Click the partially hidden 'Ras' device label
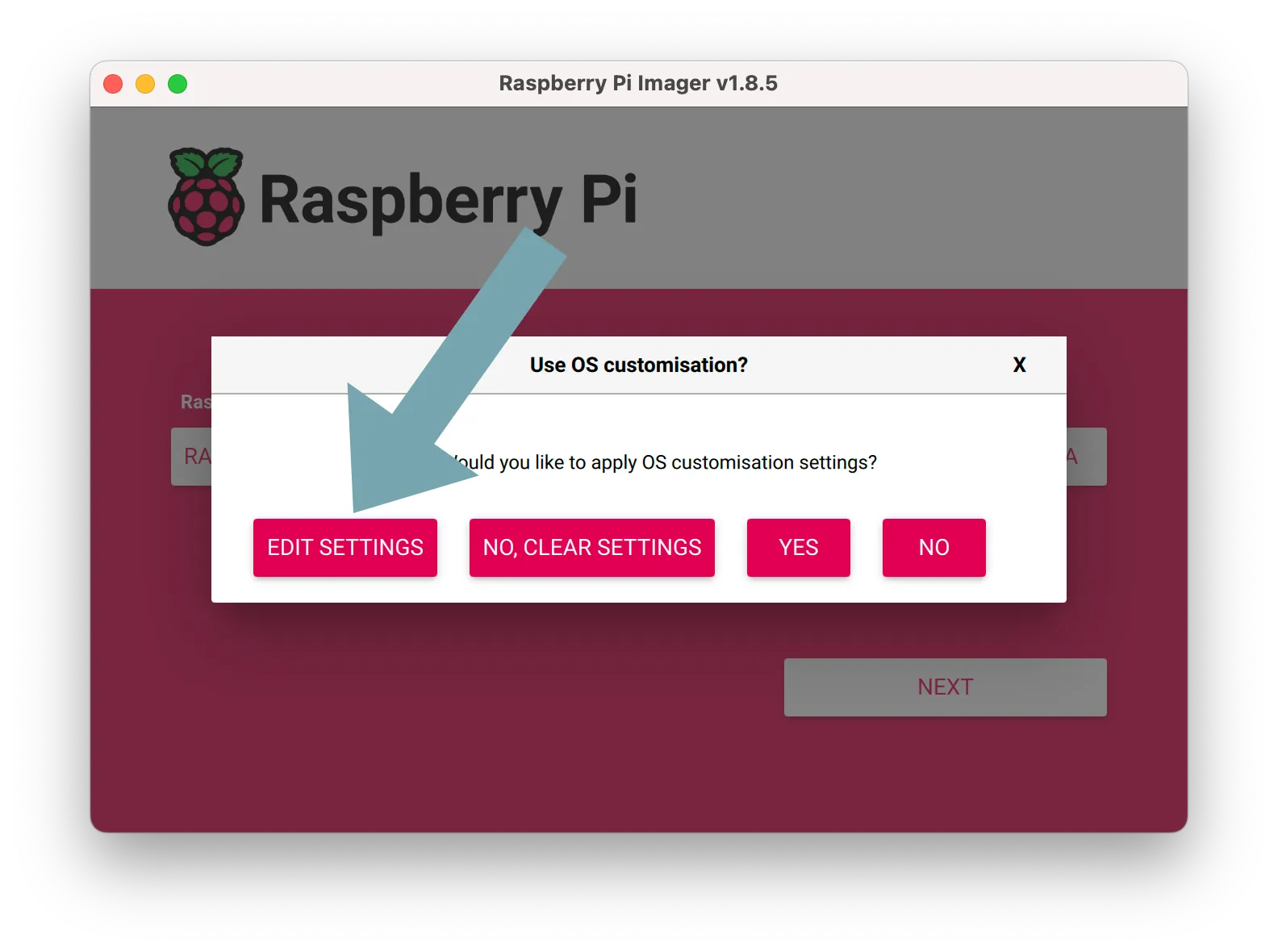 [194, 402]
